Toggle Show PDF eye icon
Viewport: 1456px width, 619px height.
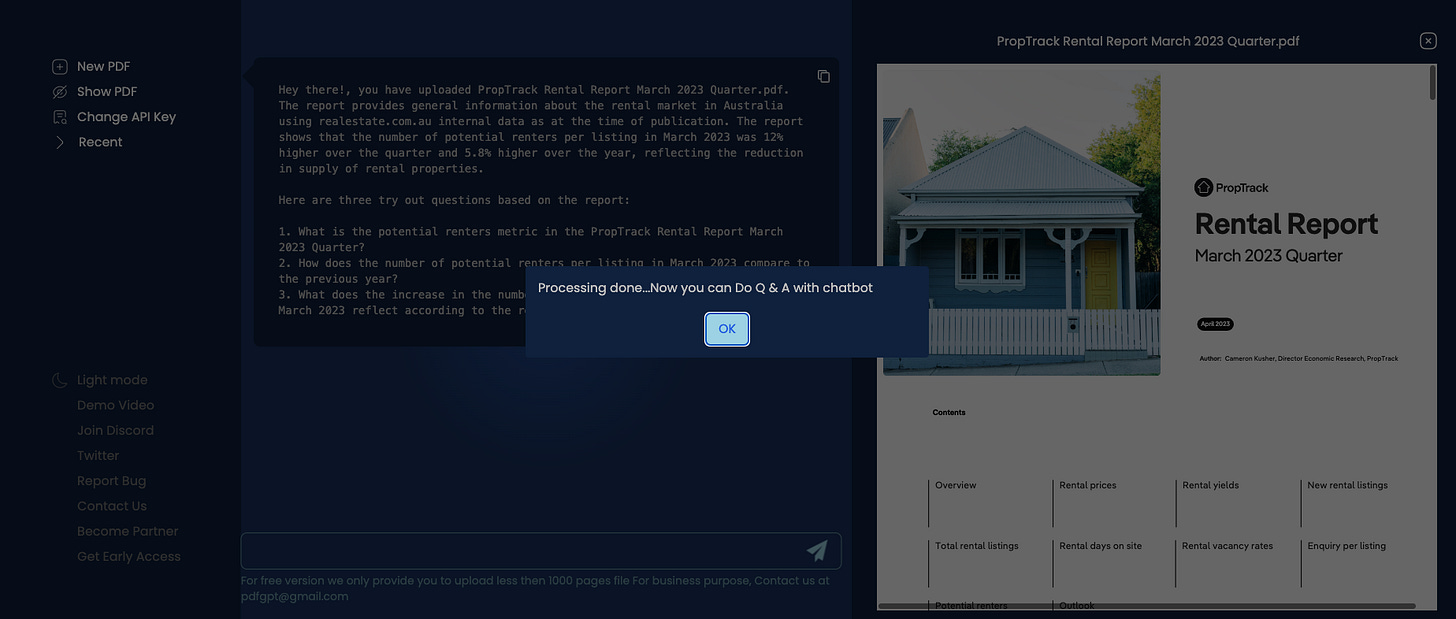pyautogui.click(x=60, y=92)
